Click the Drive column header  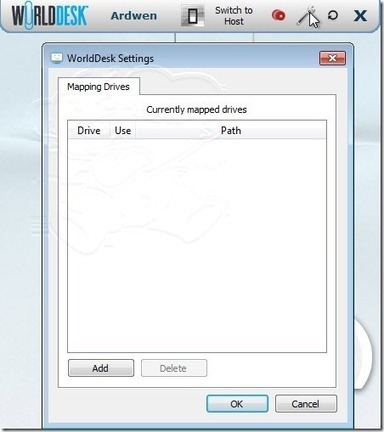click(x=89, y=130)
